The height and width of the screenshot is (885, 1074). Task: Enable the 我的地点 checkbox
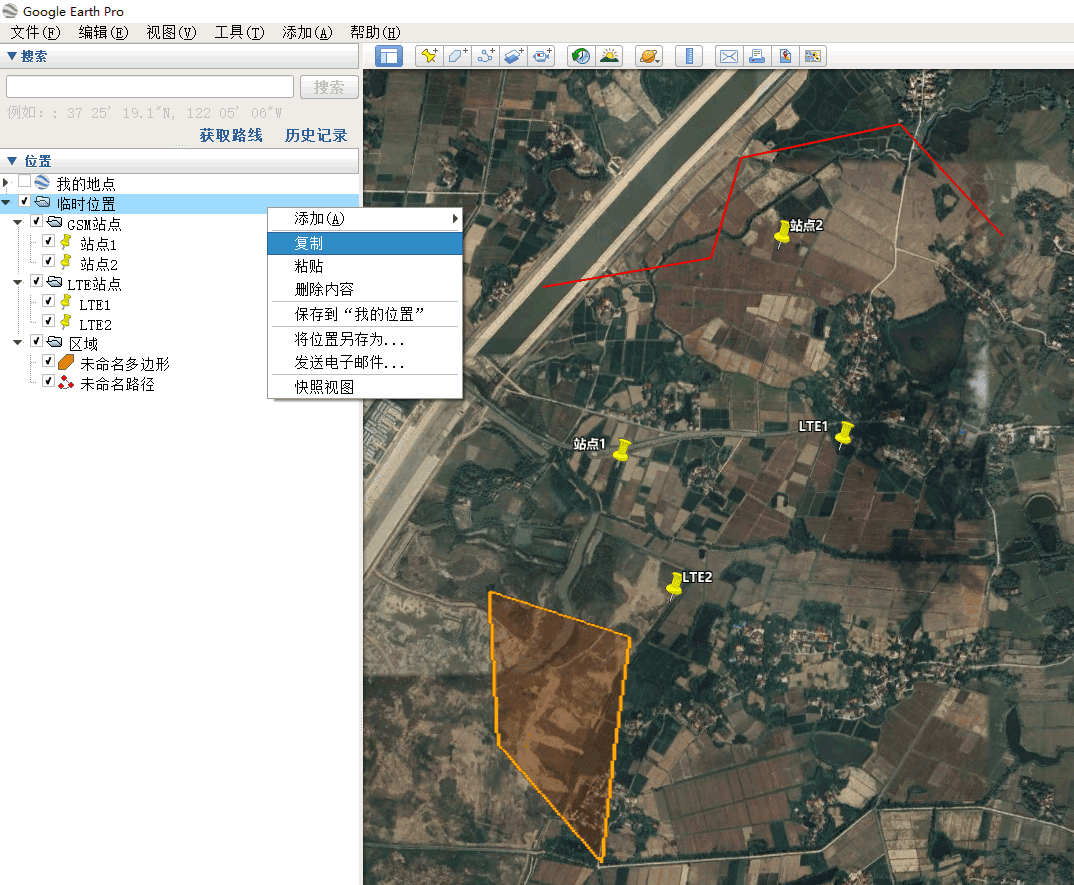tap(25, 182)
